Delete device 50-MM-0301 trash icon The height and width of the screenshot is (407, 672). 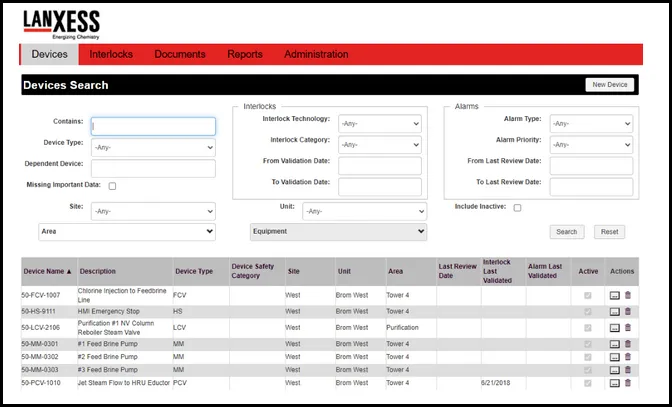628,344
